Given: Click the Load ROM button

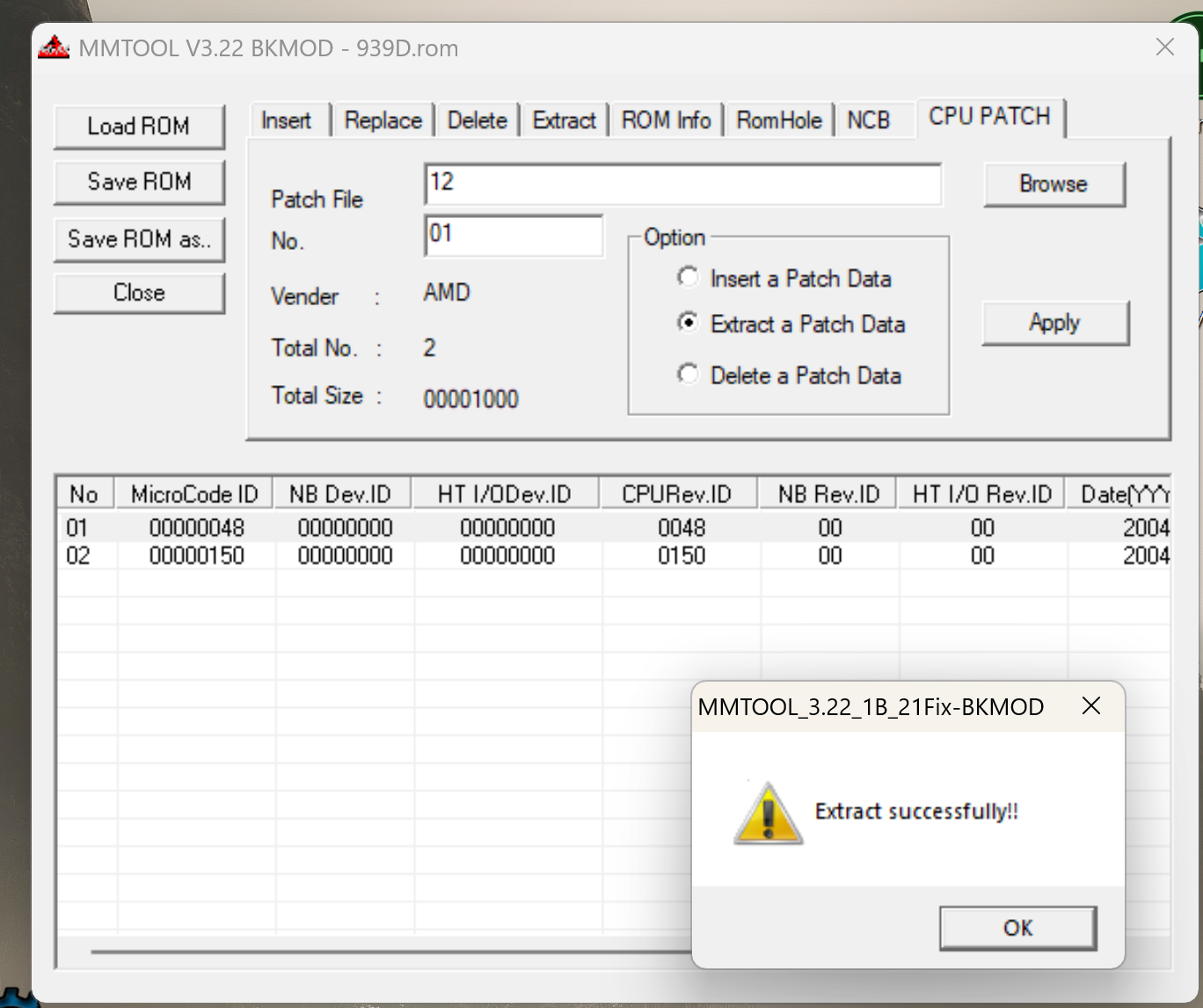Looking at the screenshot, I should pyautogui.click(x=139, y=127).
